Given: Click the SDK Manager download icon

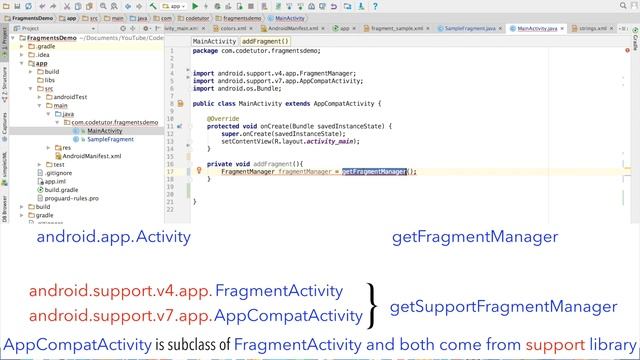Looking at the screenshot, I should 361,6.
